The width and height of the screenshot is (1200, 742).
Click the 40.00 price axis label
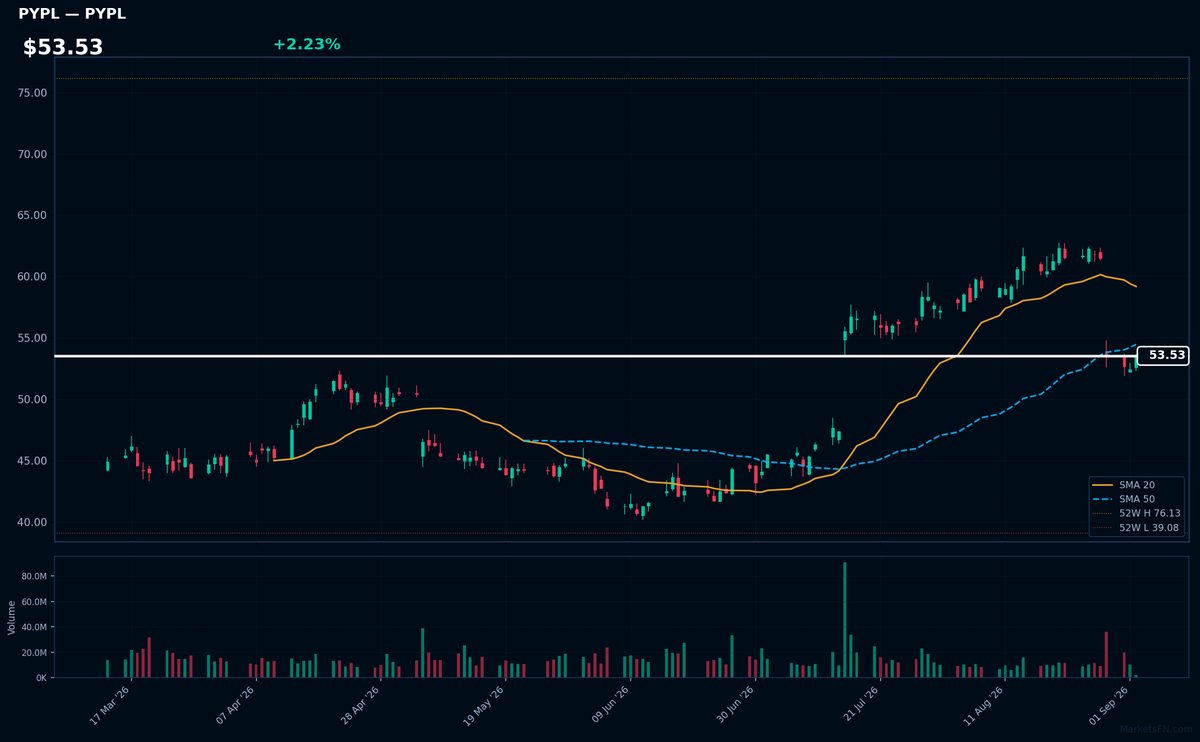33,522
